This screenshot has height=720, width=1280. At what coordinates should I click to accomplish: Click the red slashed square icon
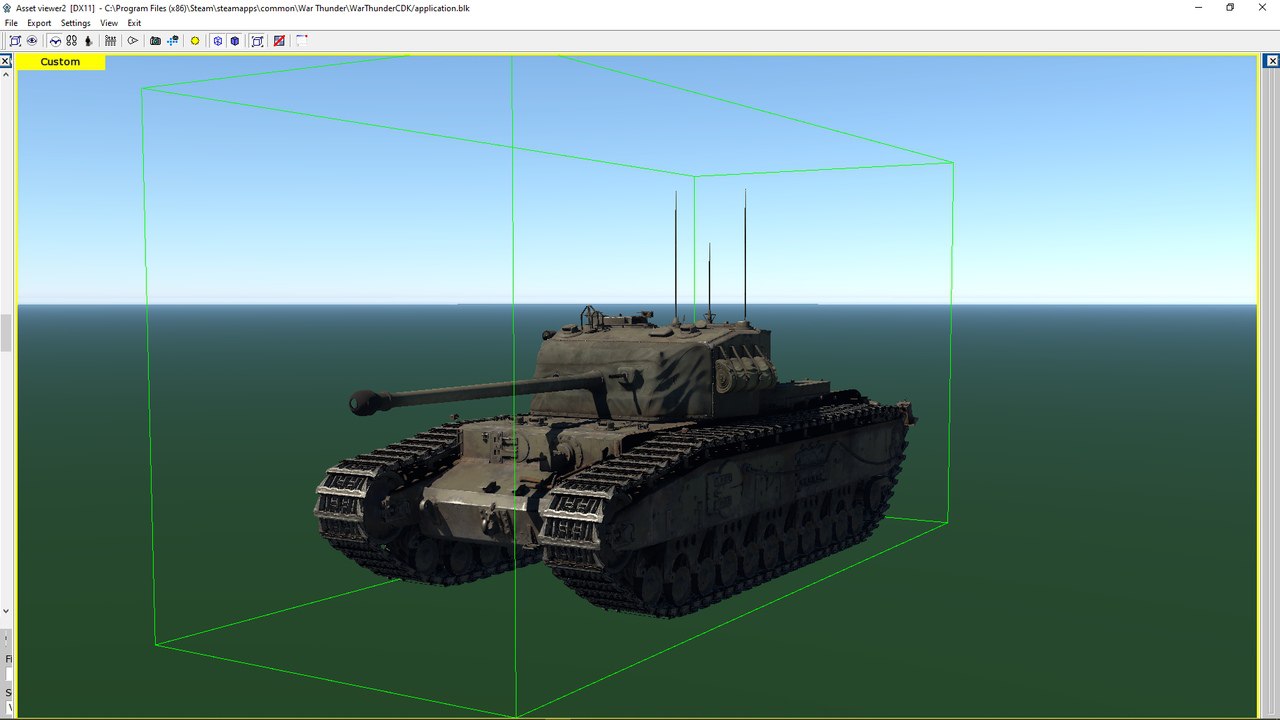coord(279,41)
